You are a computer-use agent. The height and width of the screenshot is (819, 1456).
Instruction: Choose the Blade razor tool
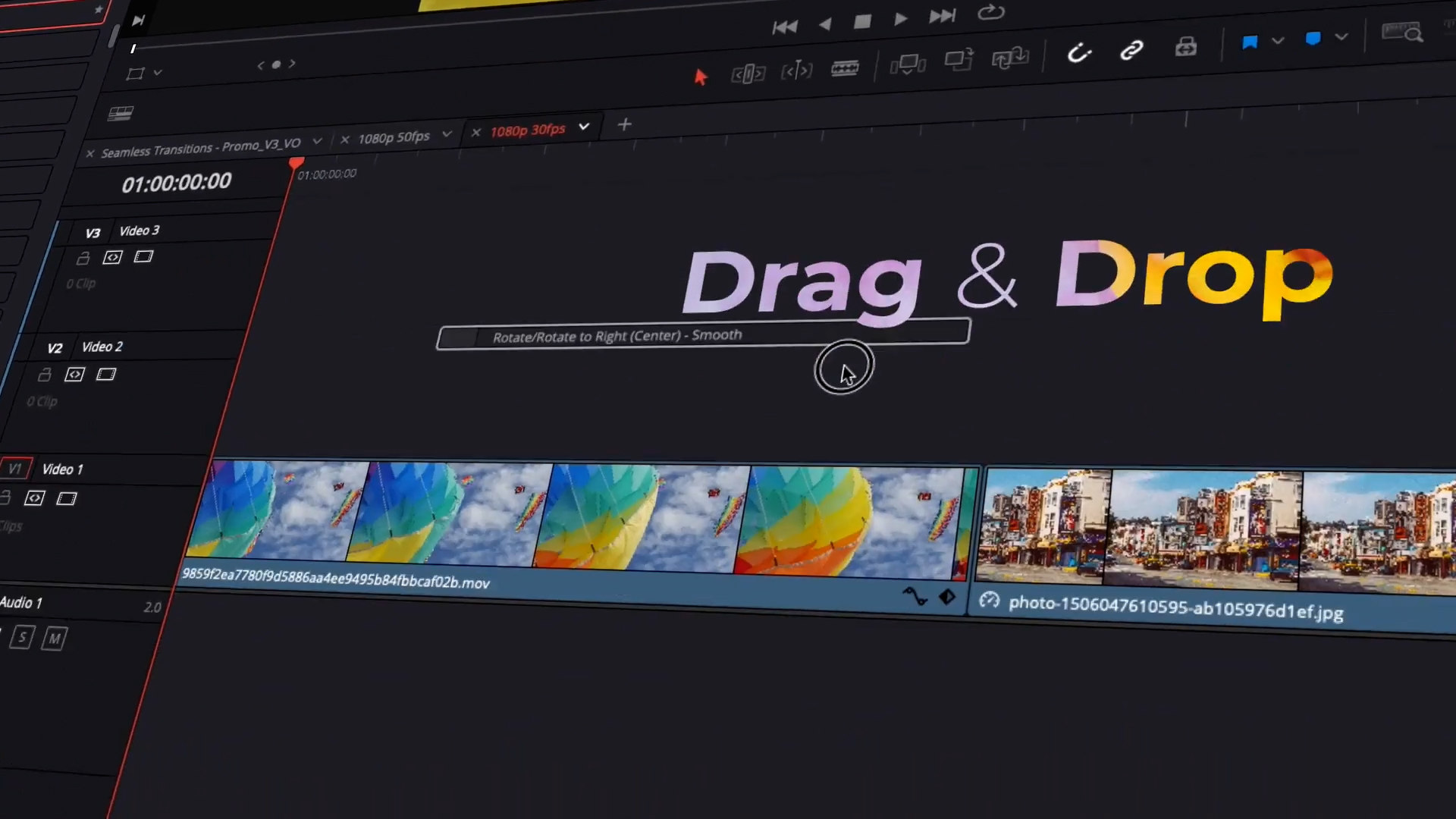[x=844, y=68]
